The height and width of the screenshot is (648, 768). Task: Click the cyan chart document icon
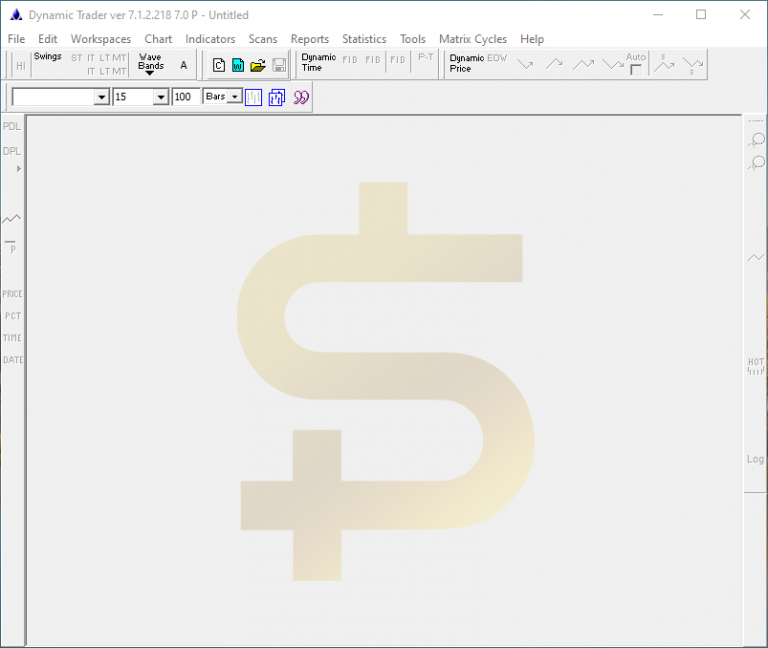(238, 65)
